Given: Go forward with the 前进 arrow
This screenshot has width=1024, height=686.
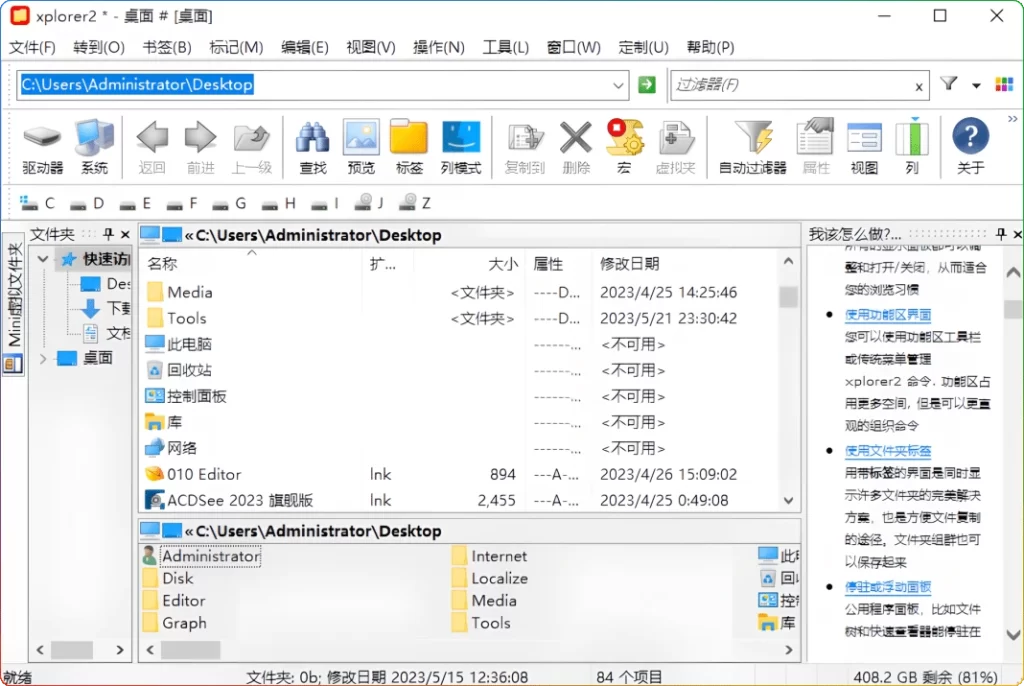Looking at the screenshot, I should pyautogui.click(x=200, y=147).
